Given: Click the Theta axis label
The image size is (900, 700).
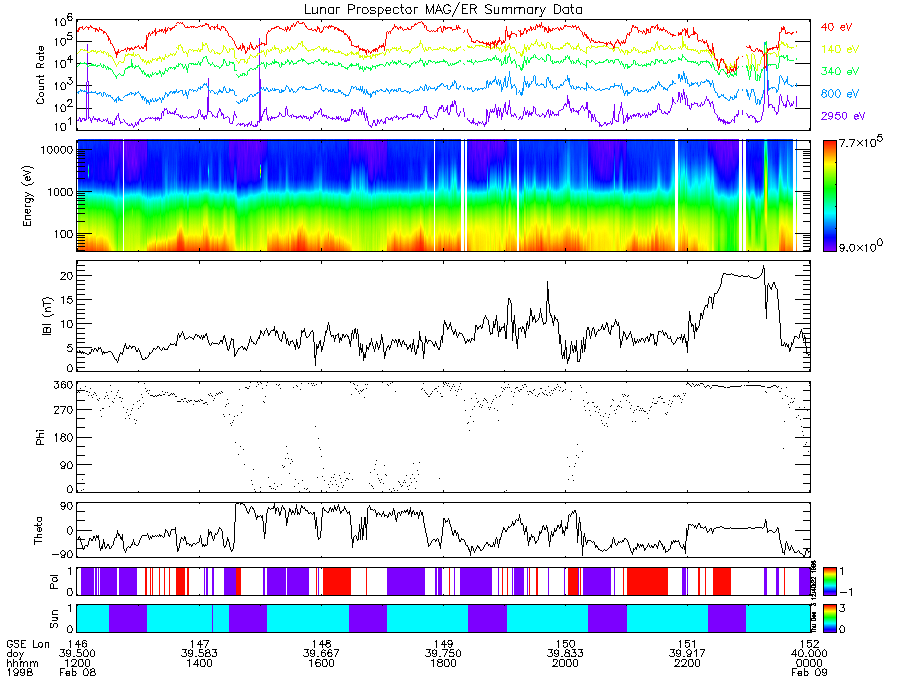Looking at the screenshot, I should (38, 531).
